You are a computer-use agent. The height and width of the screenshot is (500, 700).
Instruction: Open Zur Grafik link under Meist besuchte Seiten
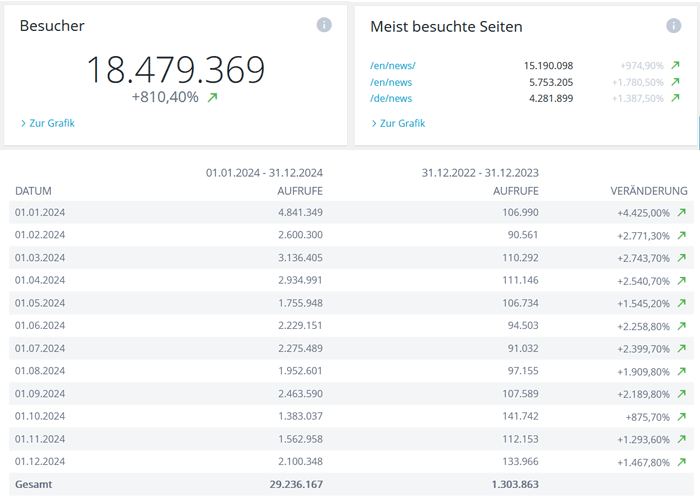click(x=402, y=124)
